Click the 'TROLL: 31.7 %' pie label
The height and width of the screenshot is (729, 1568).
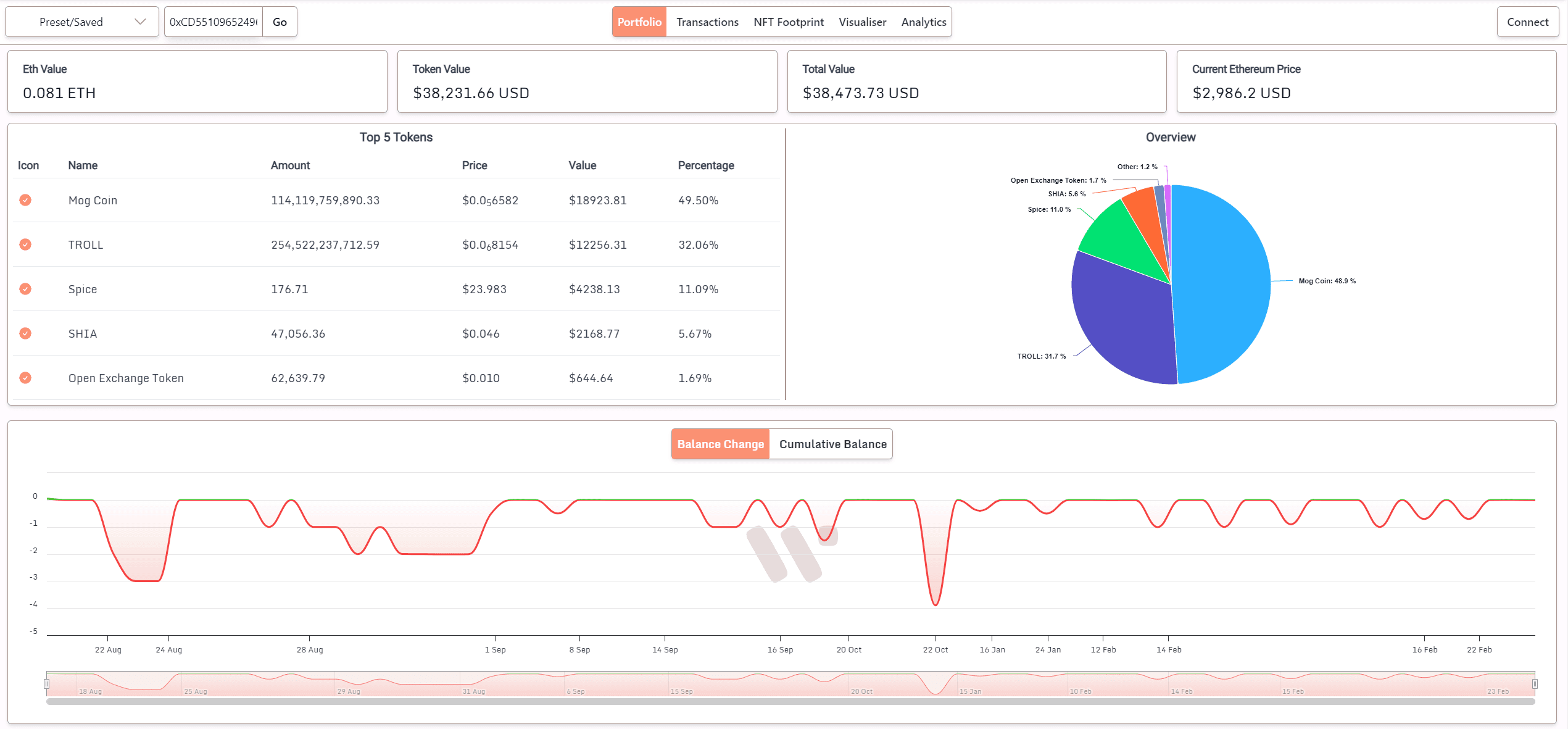(x=1042, y=356)
